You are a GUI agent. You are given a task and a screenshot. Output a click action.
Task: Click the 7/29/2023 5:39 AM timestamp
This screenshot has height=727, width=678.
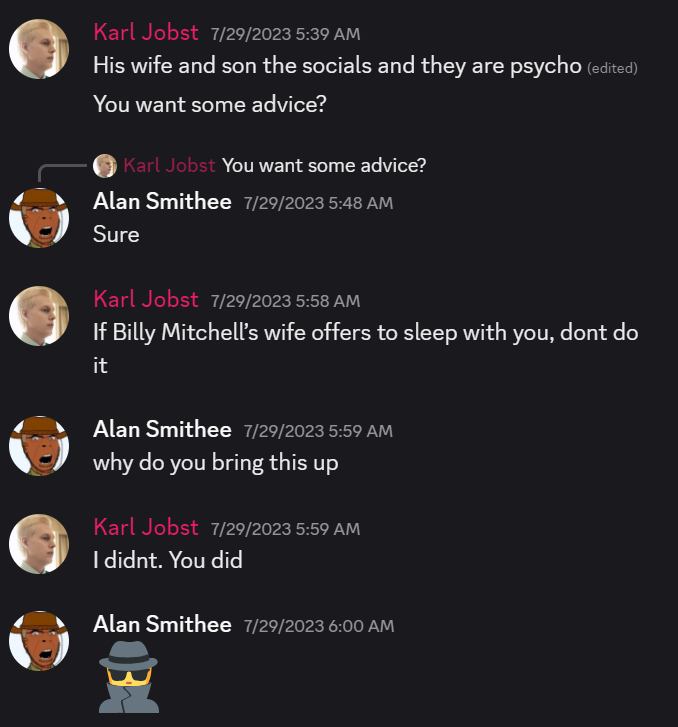[285, 34]
